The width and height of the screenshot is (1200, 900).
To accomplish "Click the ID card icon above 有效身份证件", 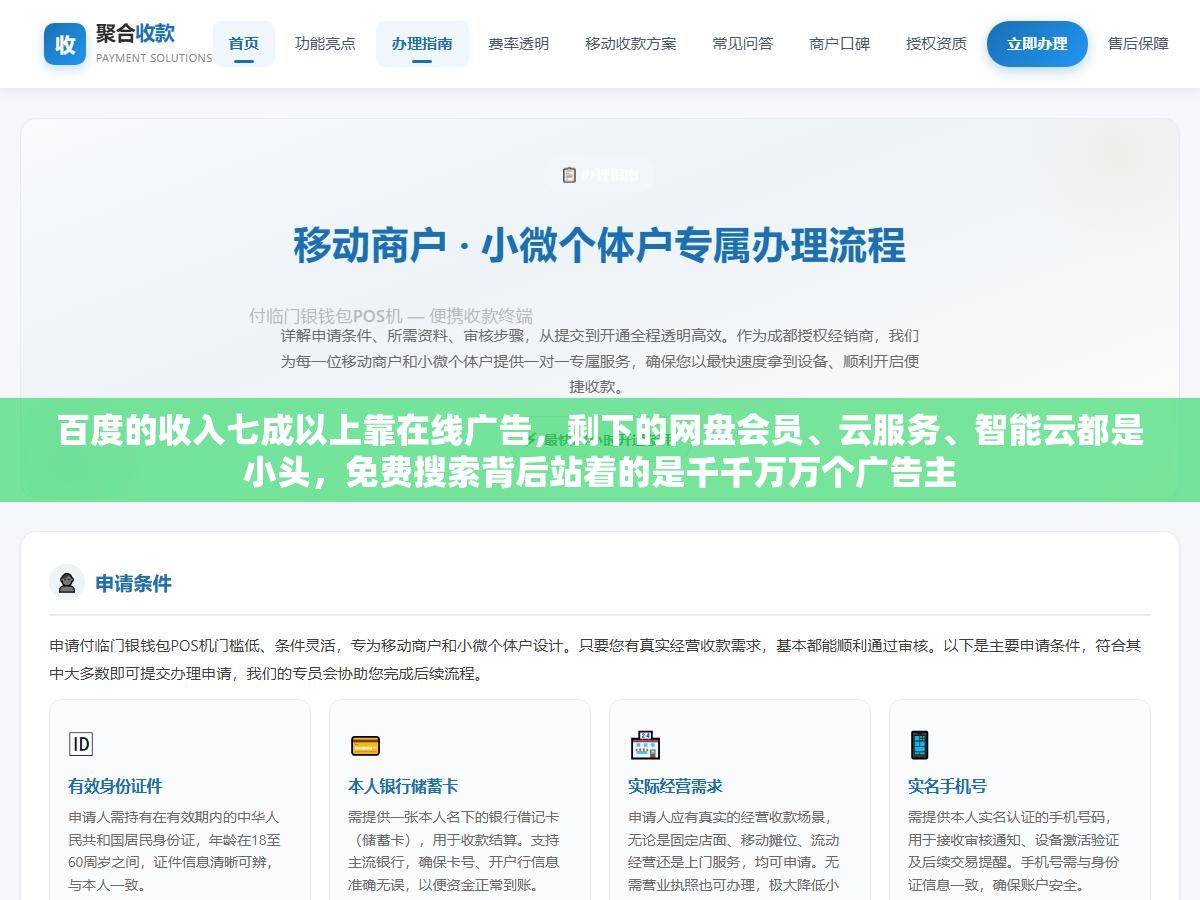I will [x=80, y=745].
